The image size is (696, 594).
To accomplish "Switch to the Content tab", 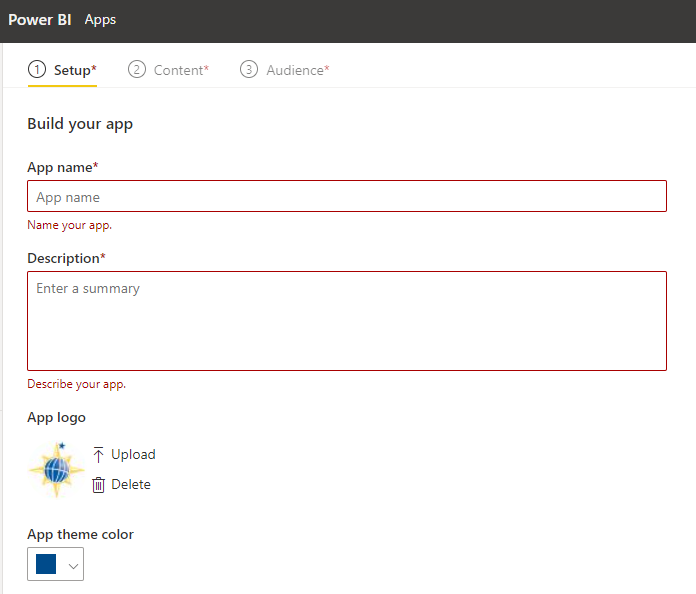I will click(x=169, y=70).
